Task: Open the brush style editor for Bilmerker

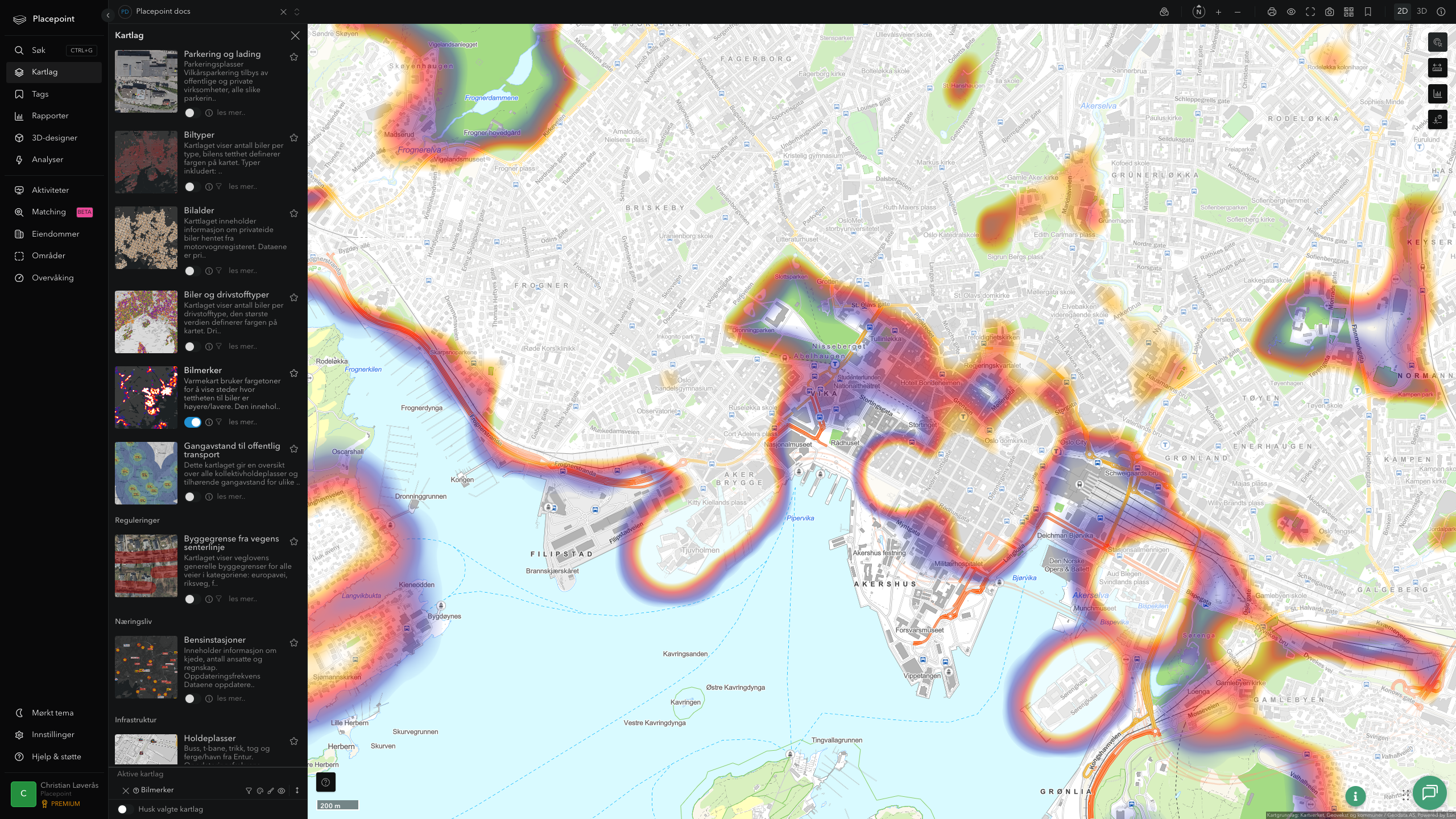Action: (271, 791)
